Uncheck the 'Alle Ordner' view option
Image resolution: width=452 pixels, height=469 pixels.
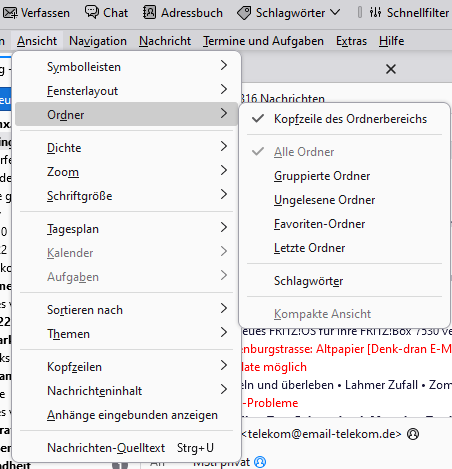click(345, 152)
